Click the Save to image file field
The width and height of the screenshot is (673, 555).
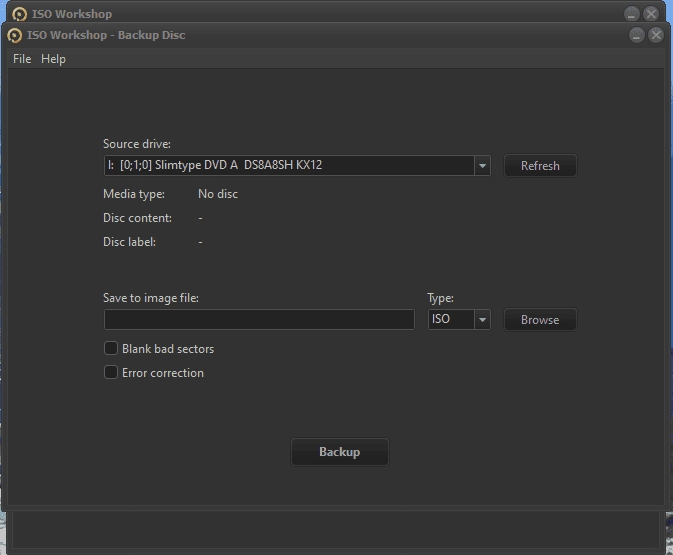pyautogui.click(x=259, y=319)
